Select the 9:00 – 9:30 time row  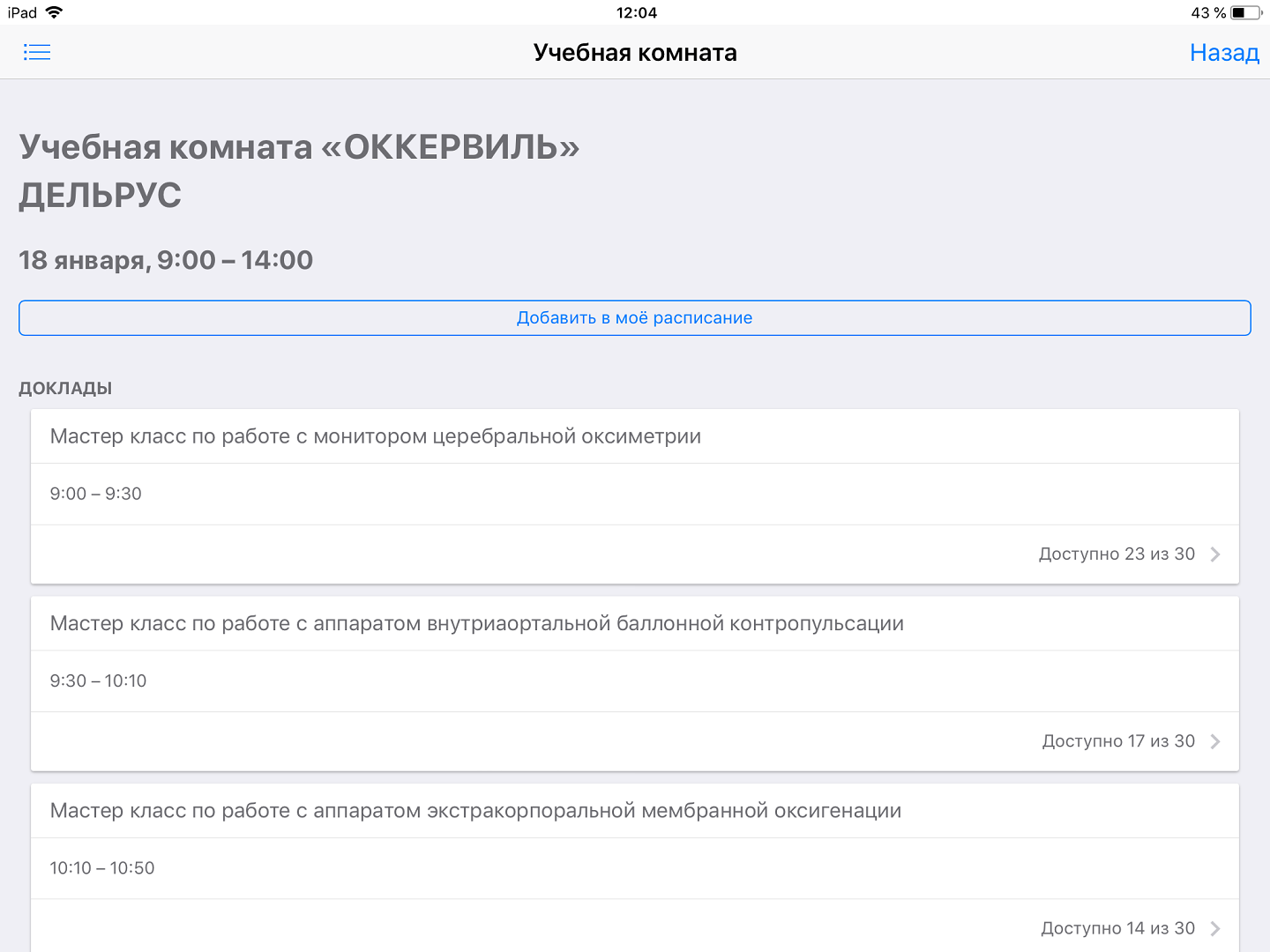click(96, 494)
